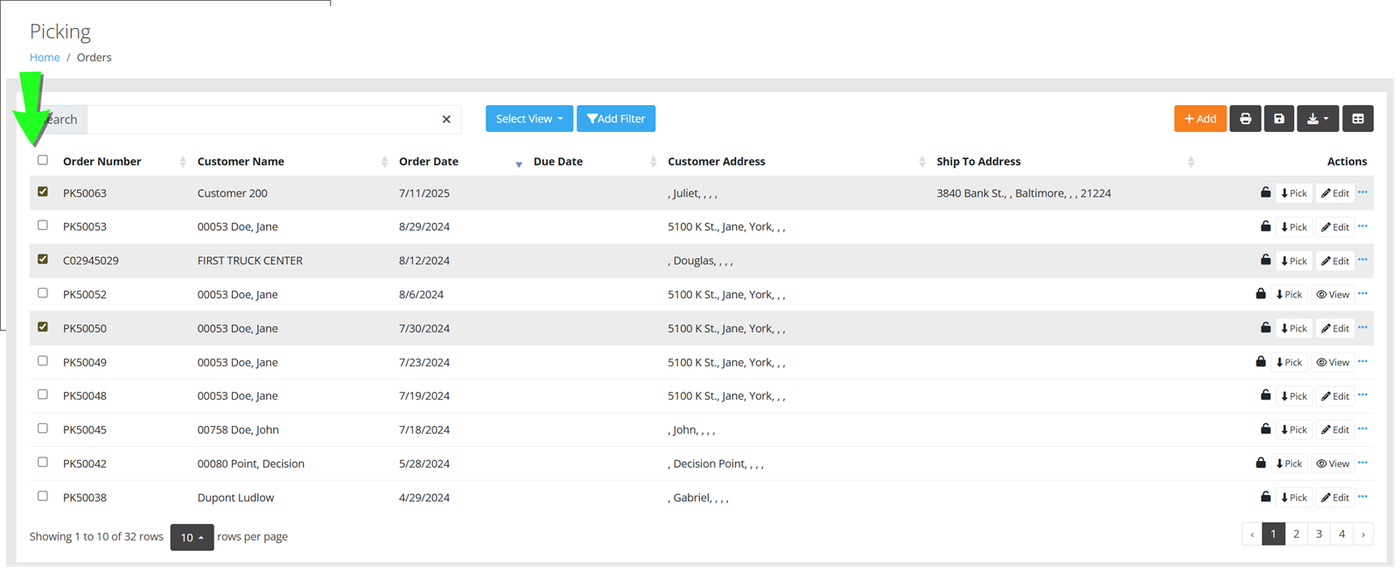Click the lock icon in row PK50050
1400x572 pixels.
pyautogui.click(x=1265, y=328)
